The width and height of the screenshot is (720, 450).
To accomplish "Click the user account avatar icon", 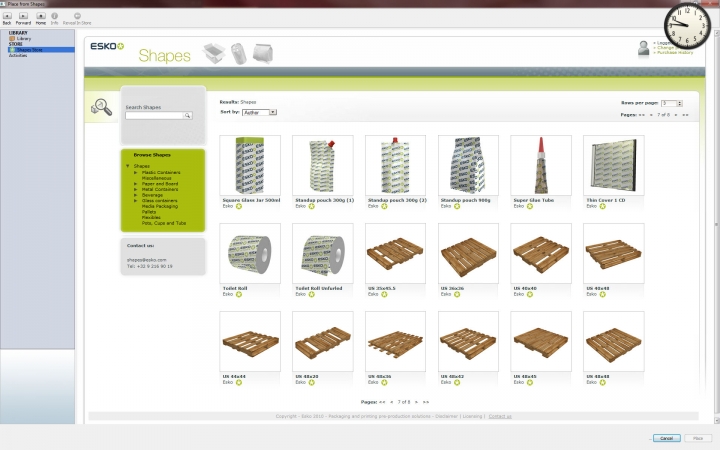I will (644, 48).
